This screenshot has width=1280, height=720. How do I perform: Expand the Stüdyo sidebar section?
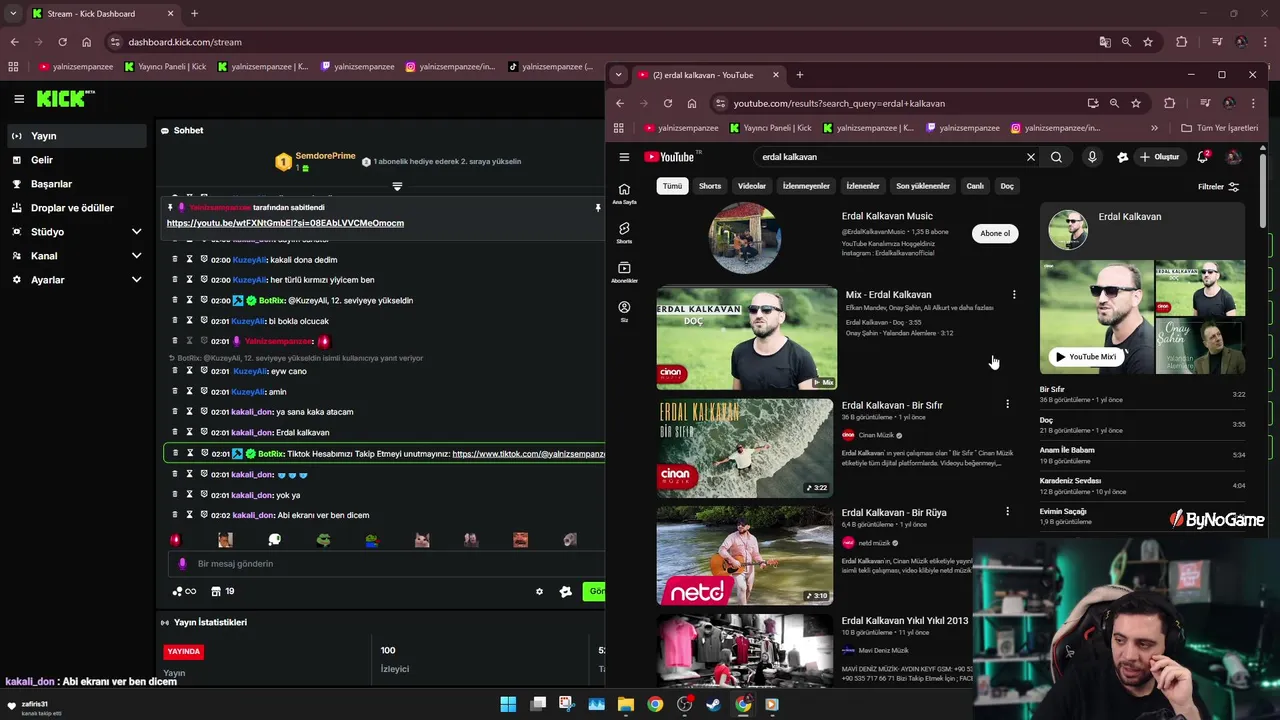137,232
